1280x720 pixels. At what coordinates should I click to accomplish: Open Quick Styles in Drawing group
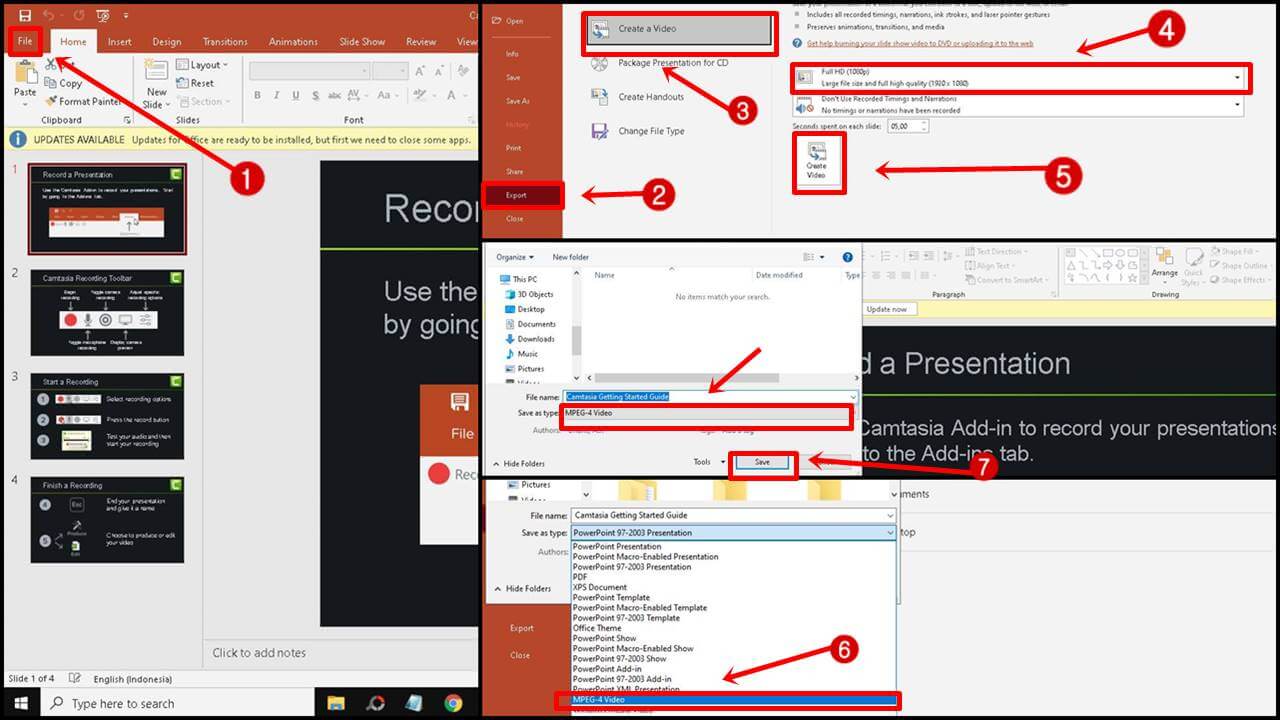click(x=1194, y=267)
